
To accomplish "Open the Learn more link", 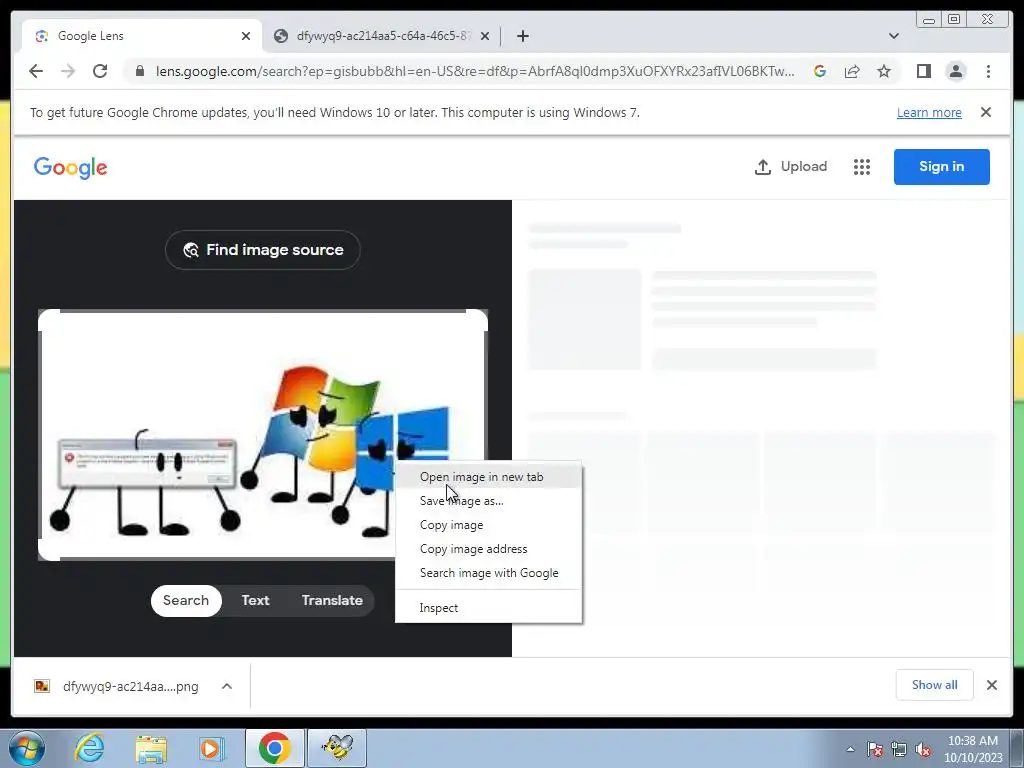I will [929, 112].
